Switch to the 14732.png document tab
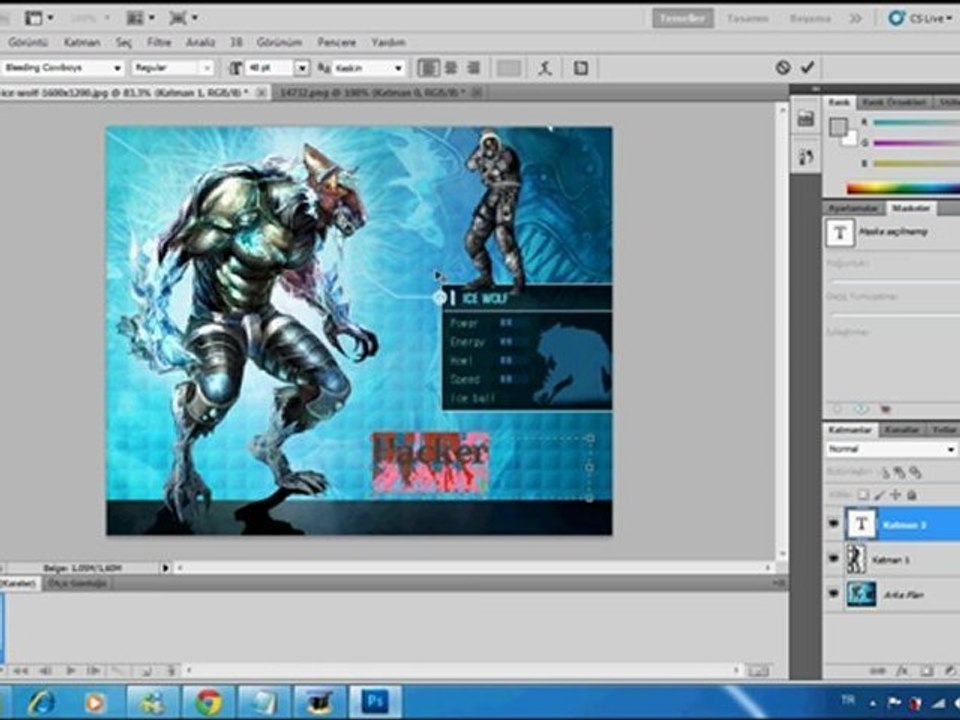 coord(373,92)
